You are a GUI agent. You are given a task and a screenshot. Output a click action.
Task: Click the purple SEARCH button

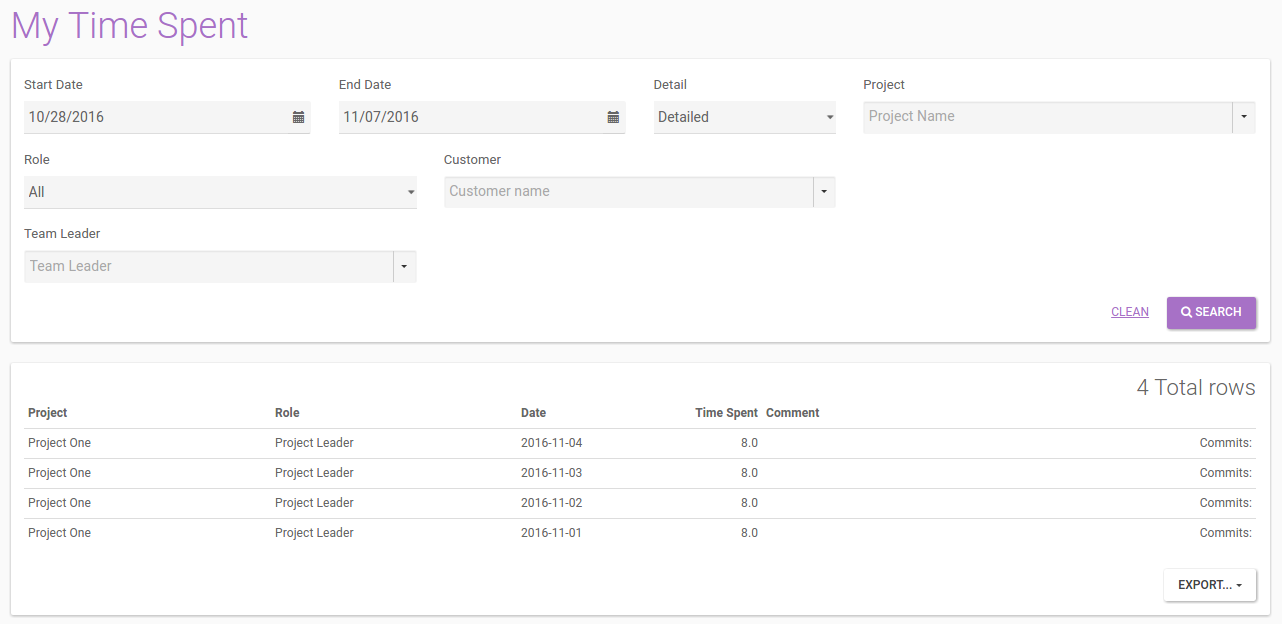(x=1211, y=312)
